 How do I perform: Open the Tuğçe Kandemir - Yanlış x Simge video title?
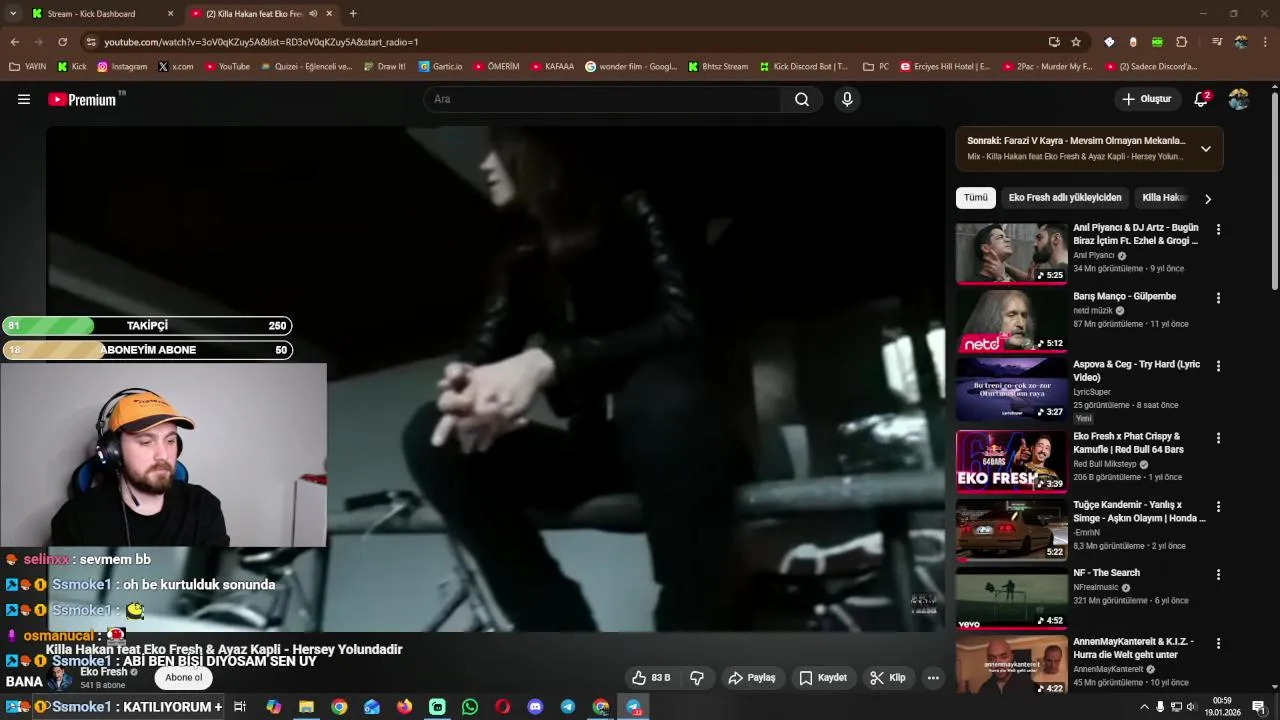(x=1139, y=511)
